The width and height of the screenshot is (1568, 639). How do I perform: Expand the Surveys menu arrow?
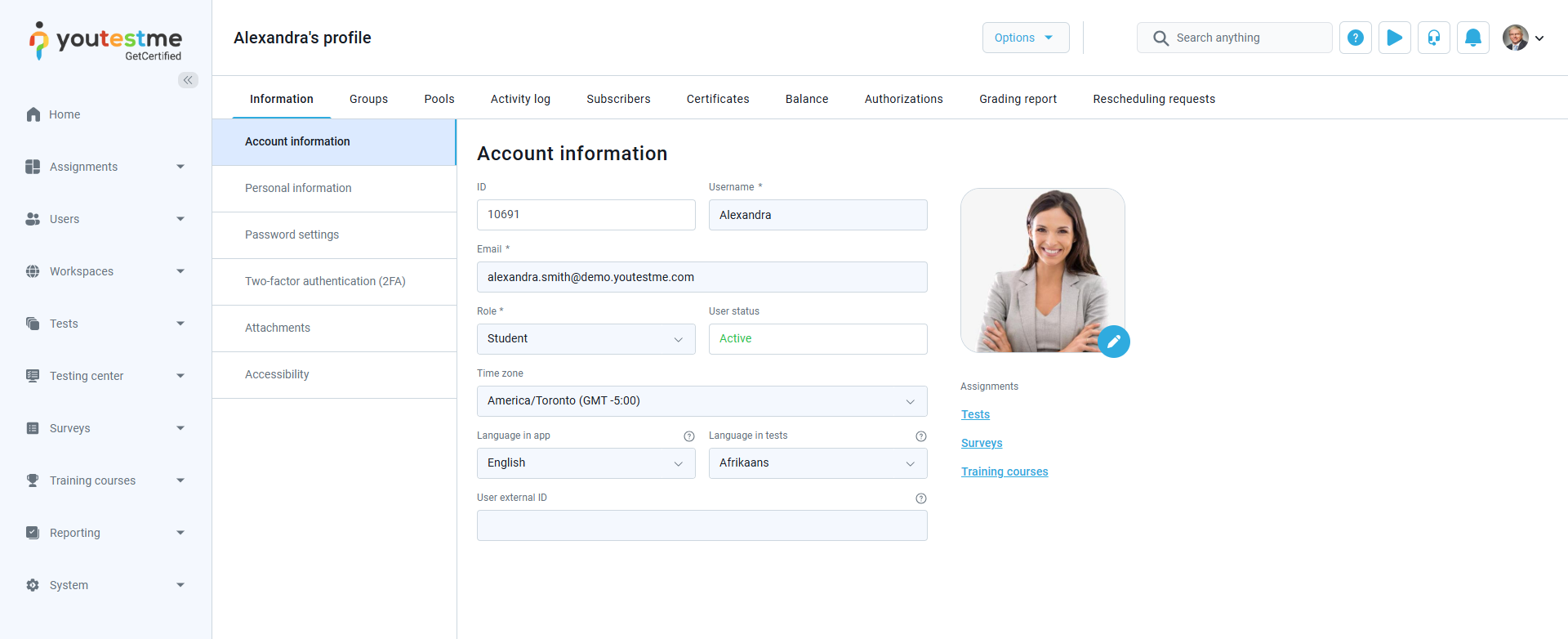pos(180,428)
